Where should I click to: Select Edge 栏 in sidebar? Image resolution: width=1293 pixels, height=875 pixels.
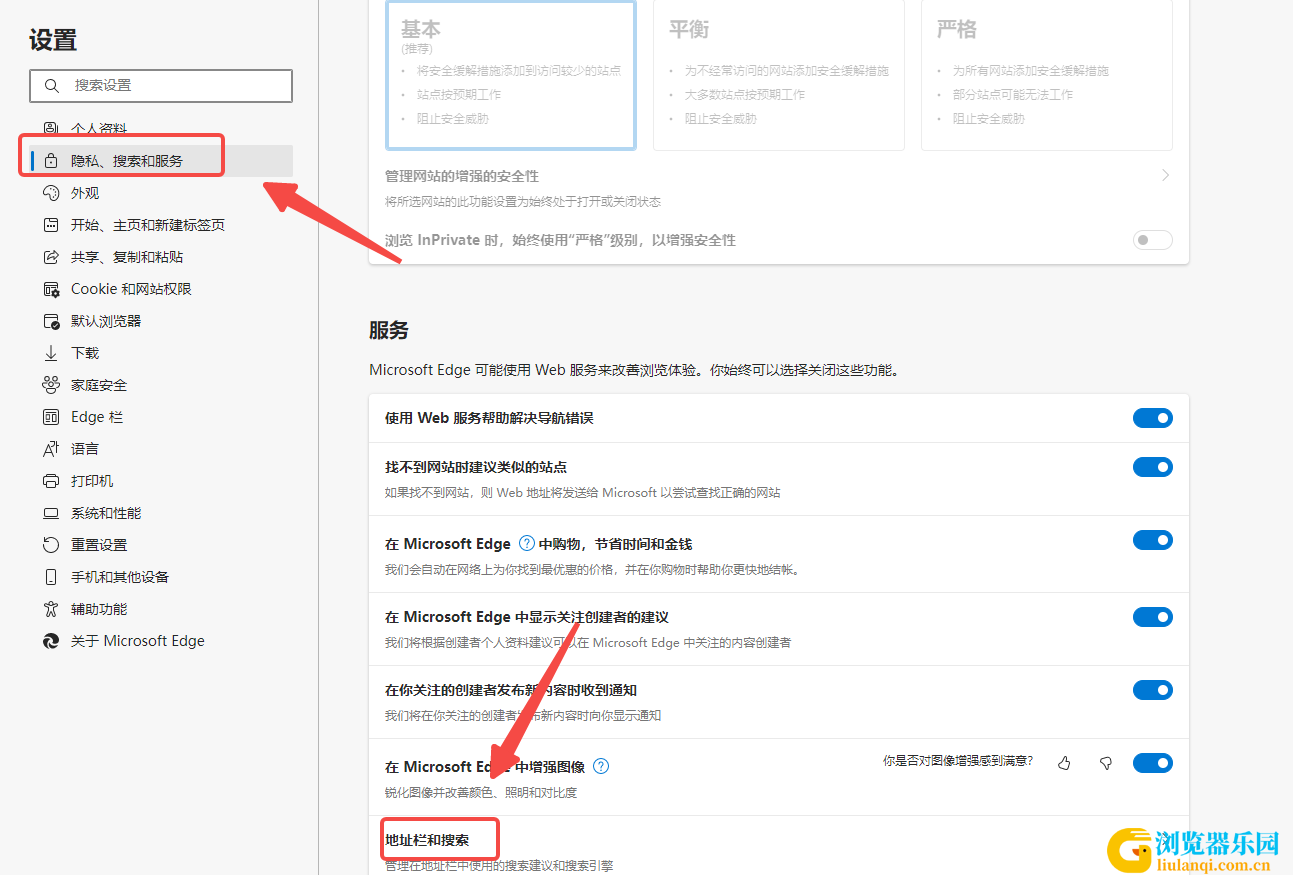[161, 417]
